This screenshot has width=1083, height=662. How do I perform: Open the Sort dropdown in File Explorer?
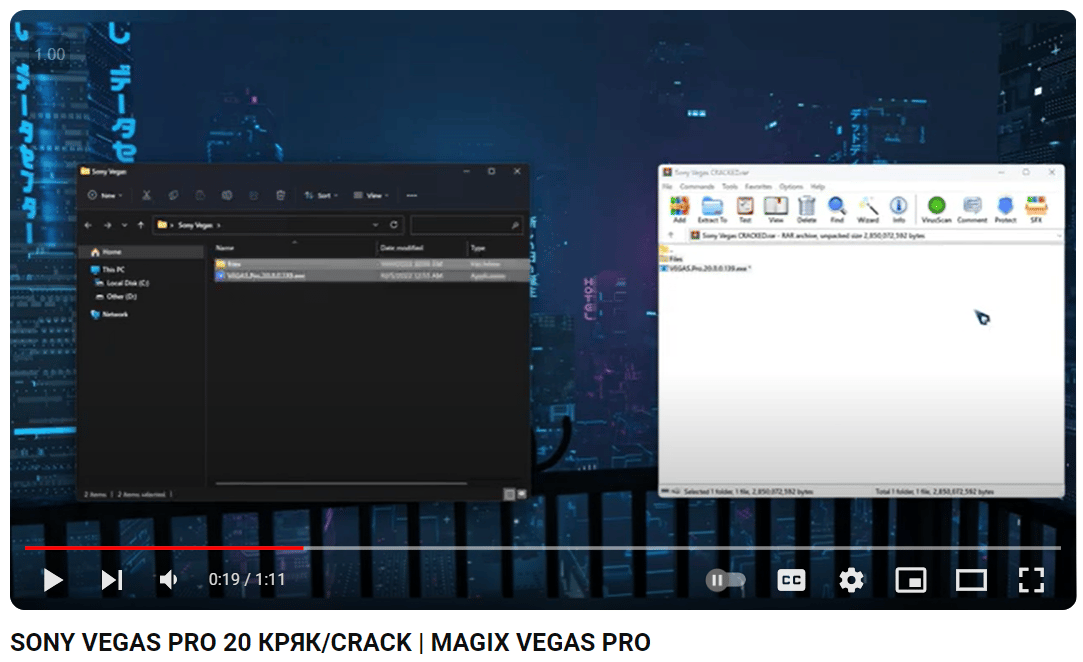point(321,196)
